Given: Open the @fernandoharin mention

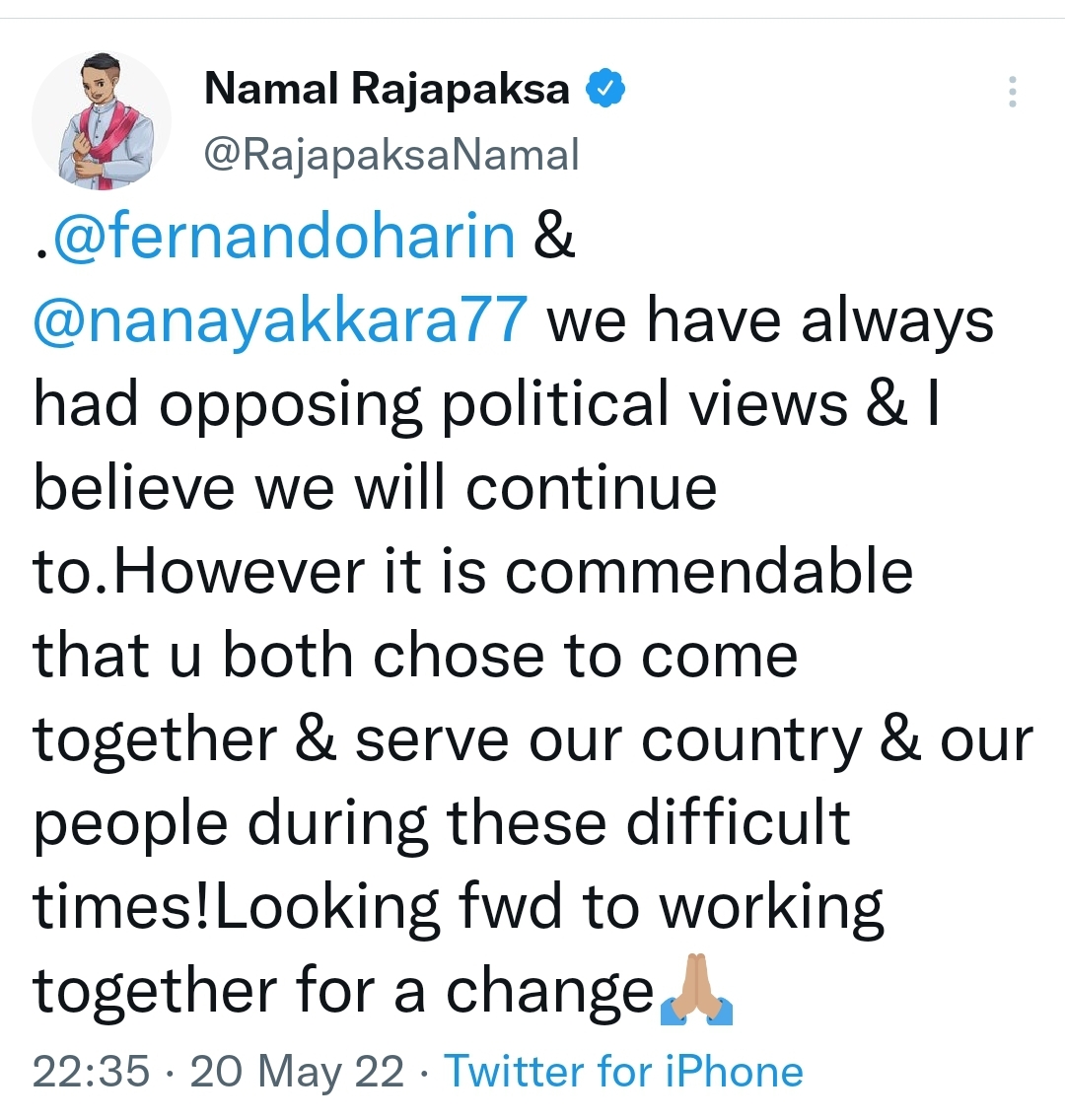Looking at the screenshot, I should pyautogui.click(x=284, y=236).
